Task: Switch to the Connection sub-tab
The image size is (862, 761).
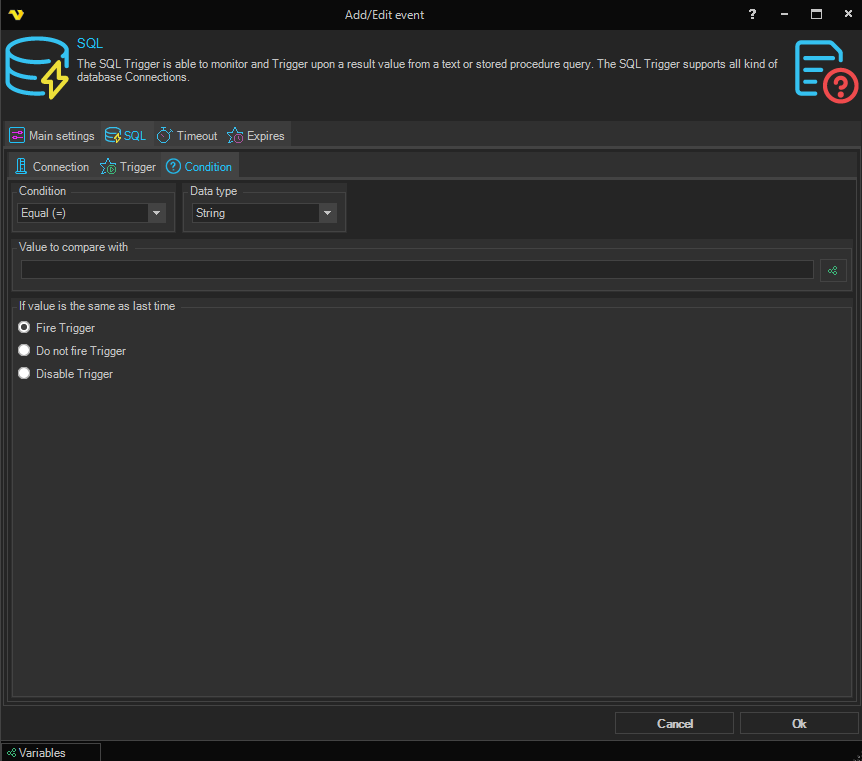Action: coord(51,167)
